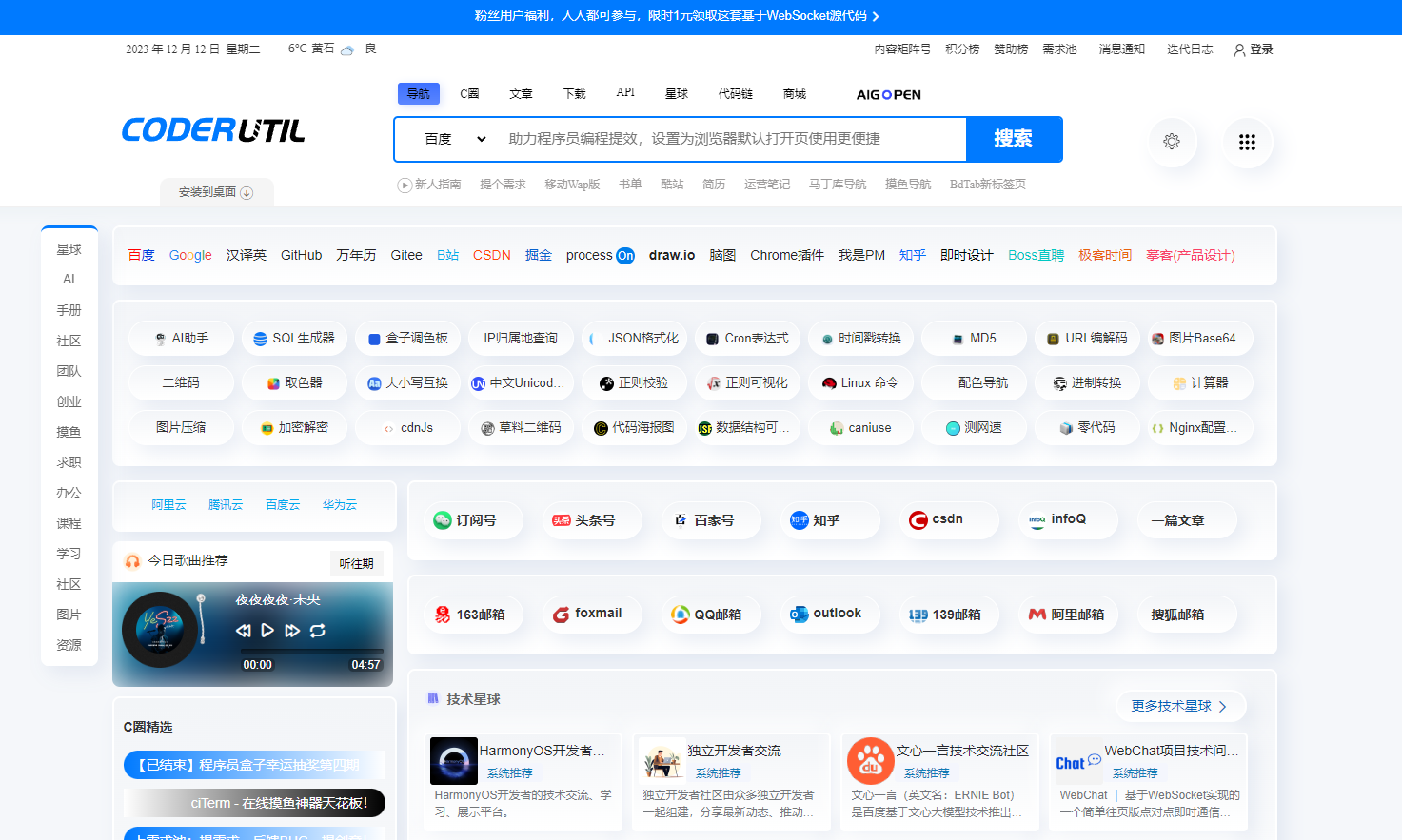This screenshot has width=1402, height=840.
Task: Open the API tab
Action: coord(625,92)
